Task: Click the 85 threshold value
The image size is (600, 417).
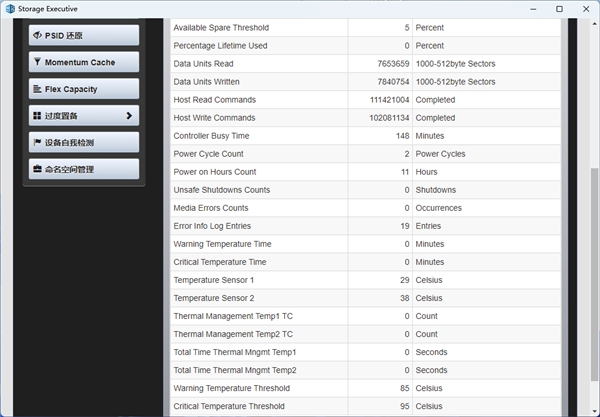Action: coord(404,388)
